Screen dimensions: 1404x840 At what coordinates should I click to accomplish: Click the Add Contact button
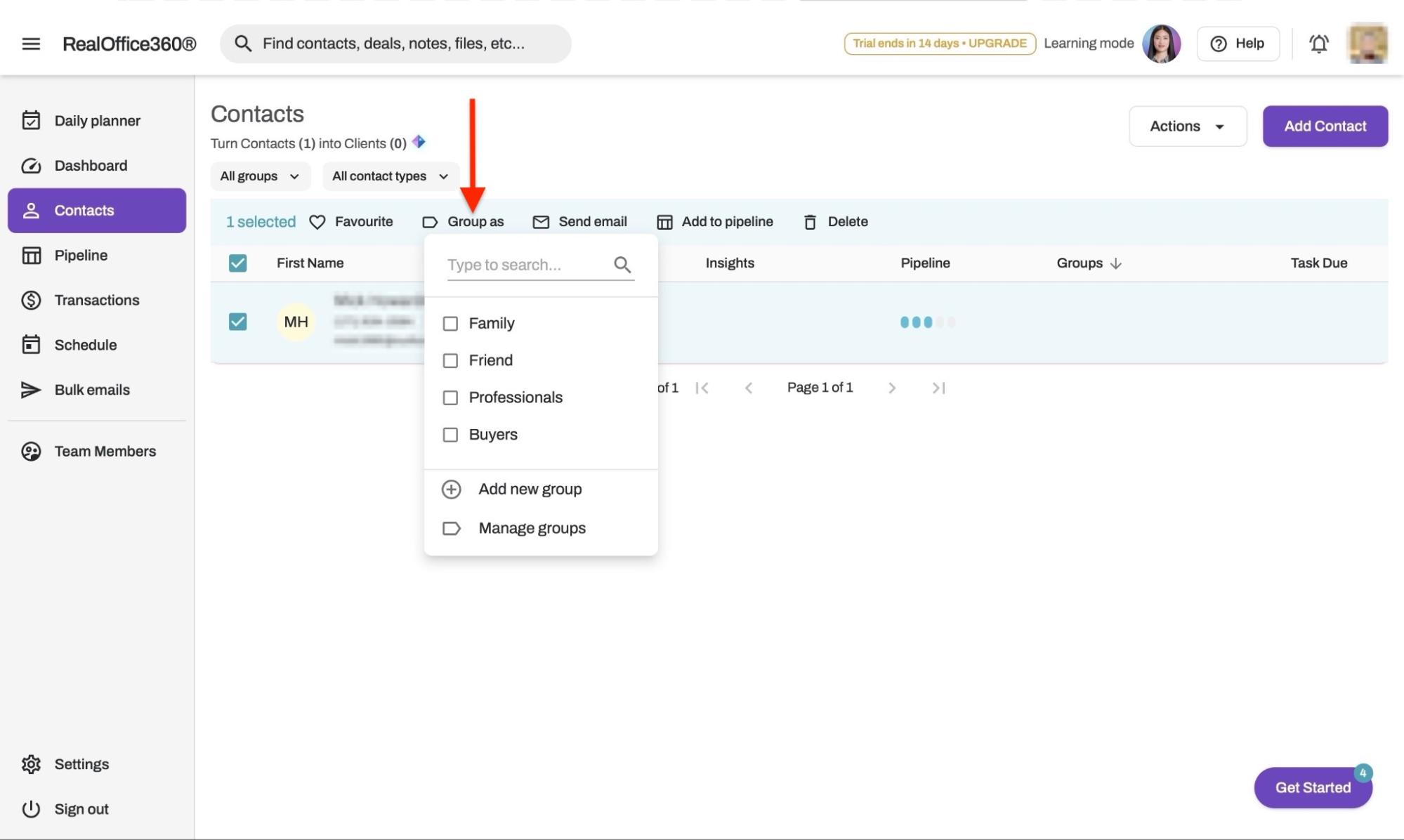pyautogui.click(x=1325, y=126)
